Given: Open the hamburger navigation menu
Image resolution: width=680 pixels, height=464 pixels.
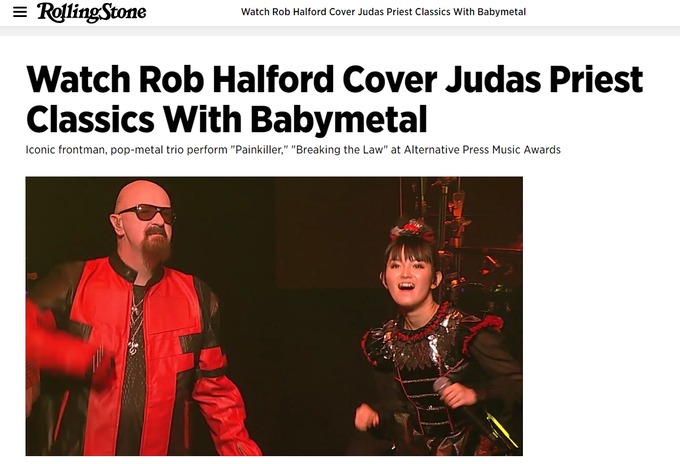Looking at the screenshot, I should 20,12.
